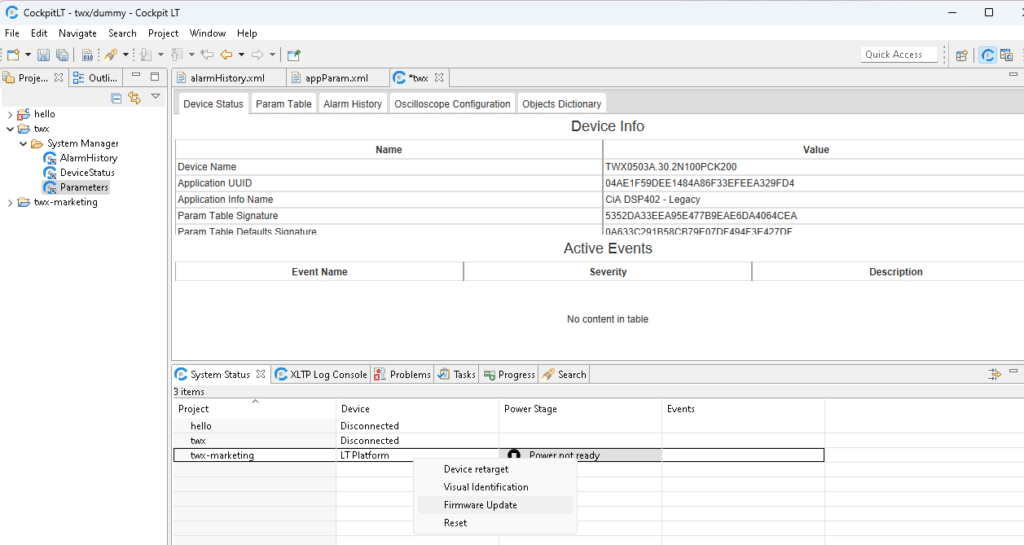
Task: Collapse the System Manager folder
Action: 24,144
